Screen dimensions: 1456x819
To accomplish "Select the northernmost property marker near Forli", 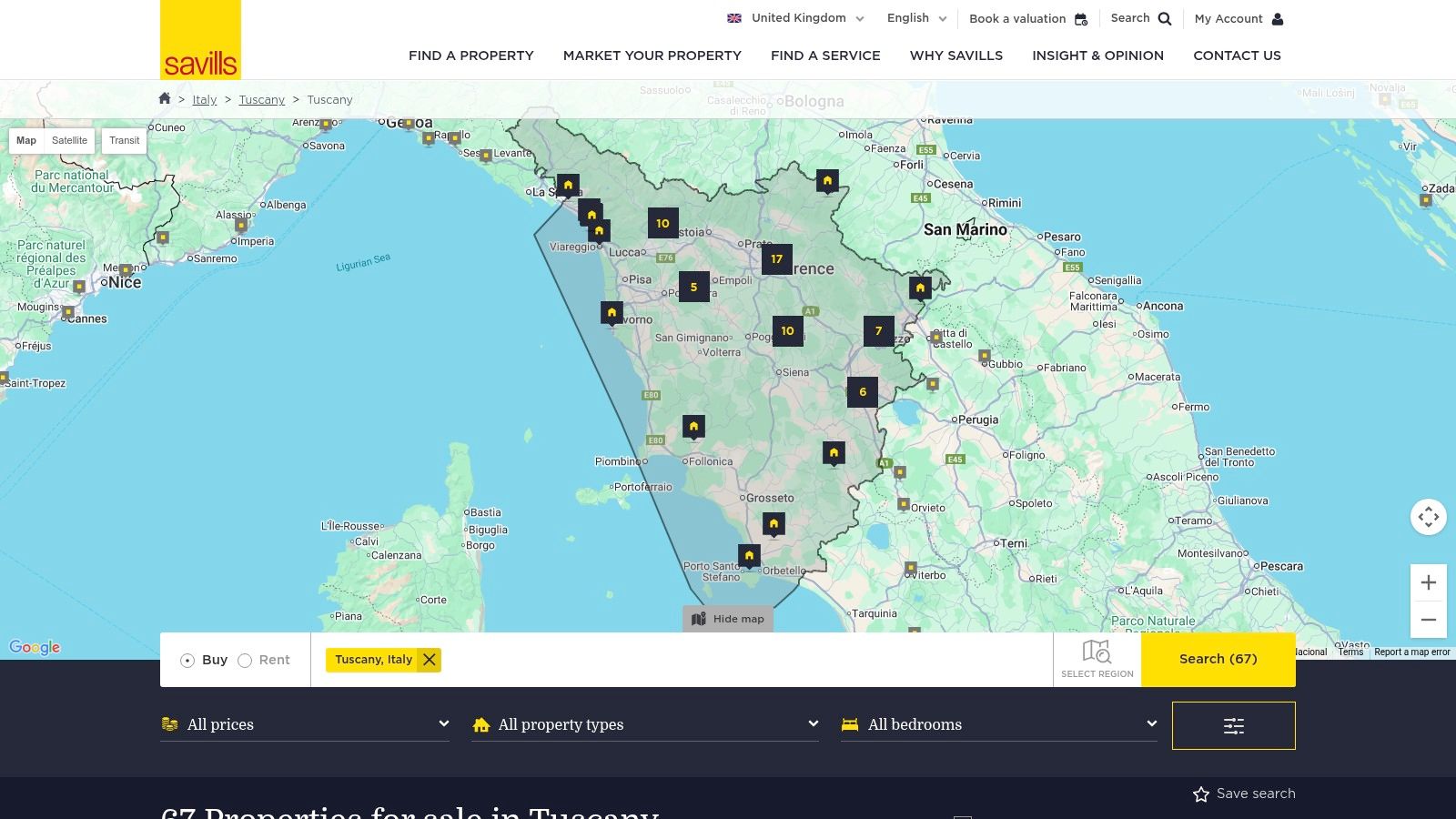I will (827, 182).
